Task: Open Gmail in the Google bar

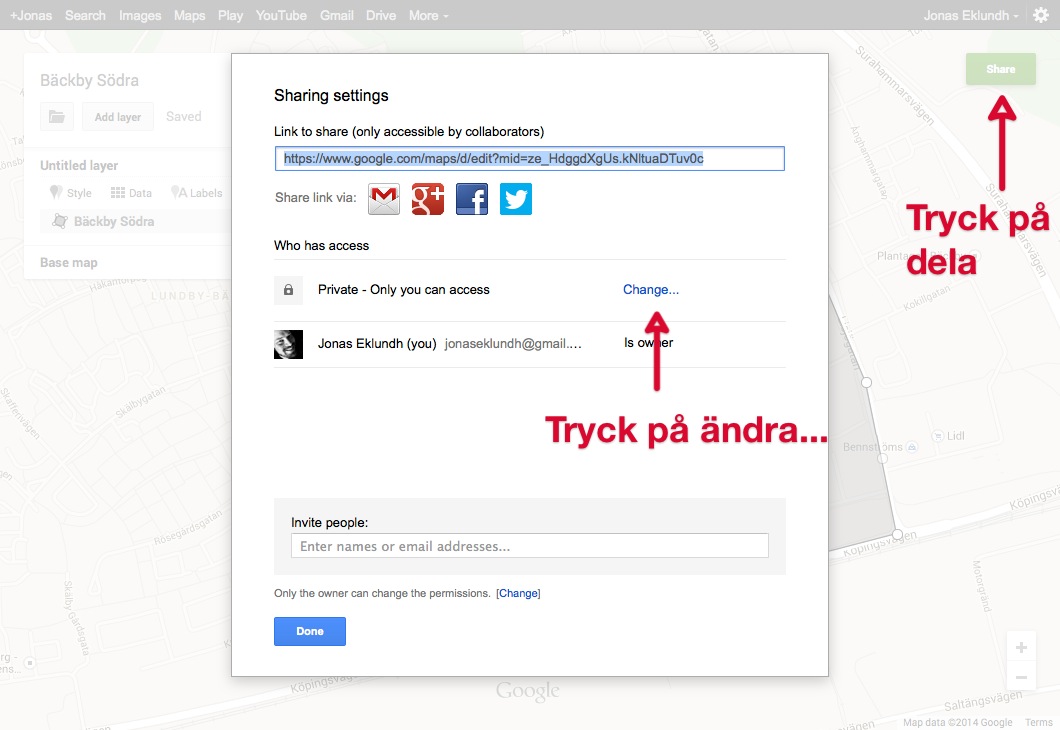Action: pyautogui.click(x=337, y=15)
